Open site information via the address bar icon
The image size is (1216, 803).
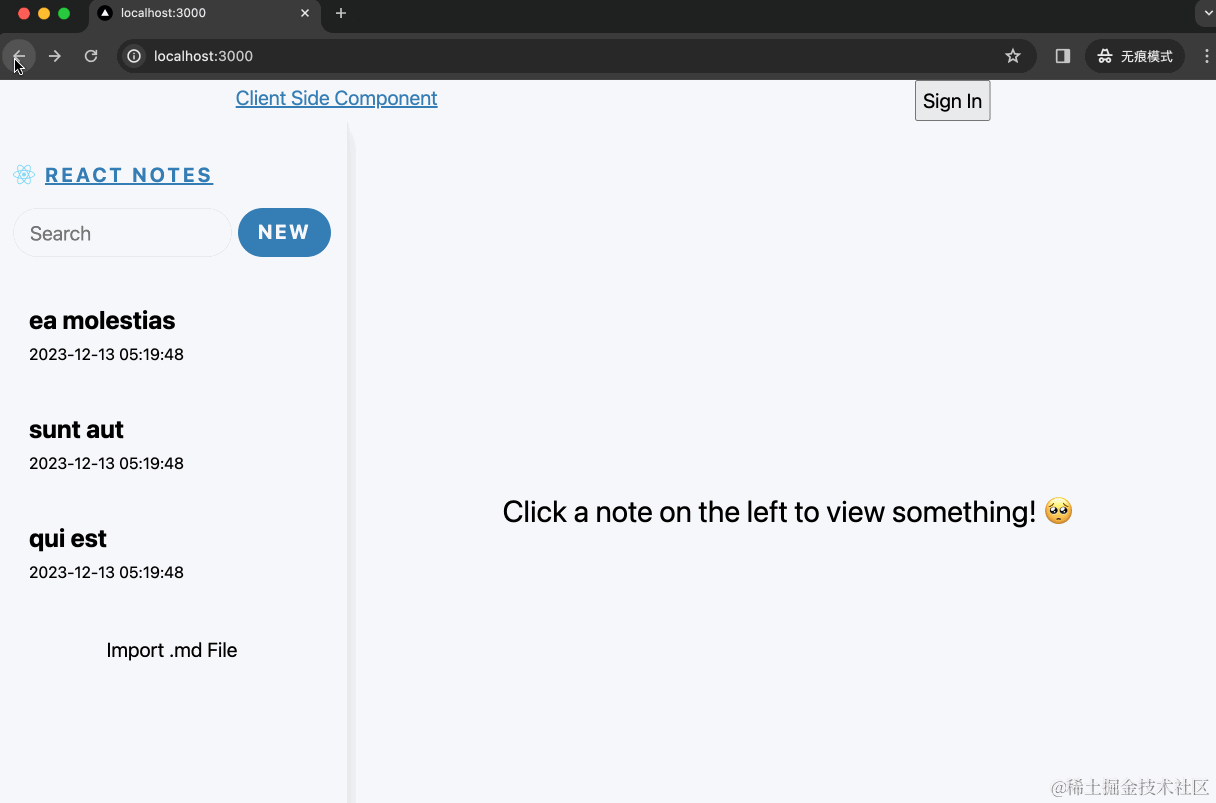[133, 56]
